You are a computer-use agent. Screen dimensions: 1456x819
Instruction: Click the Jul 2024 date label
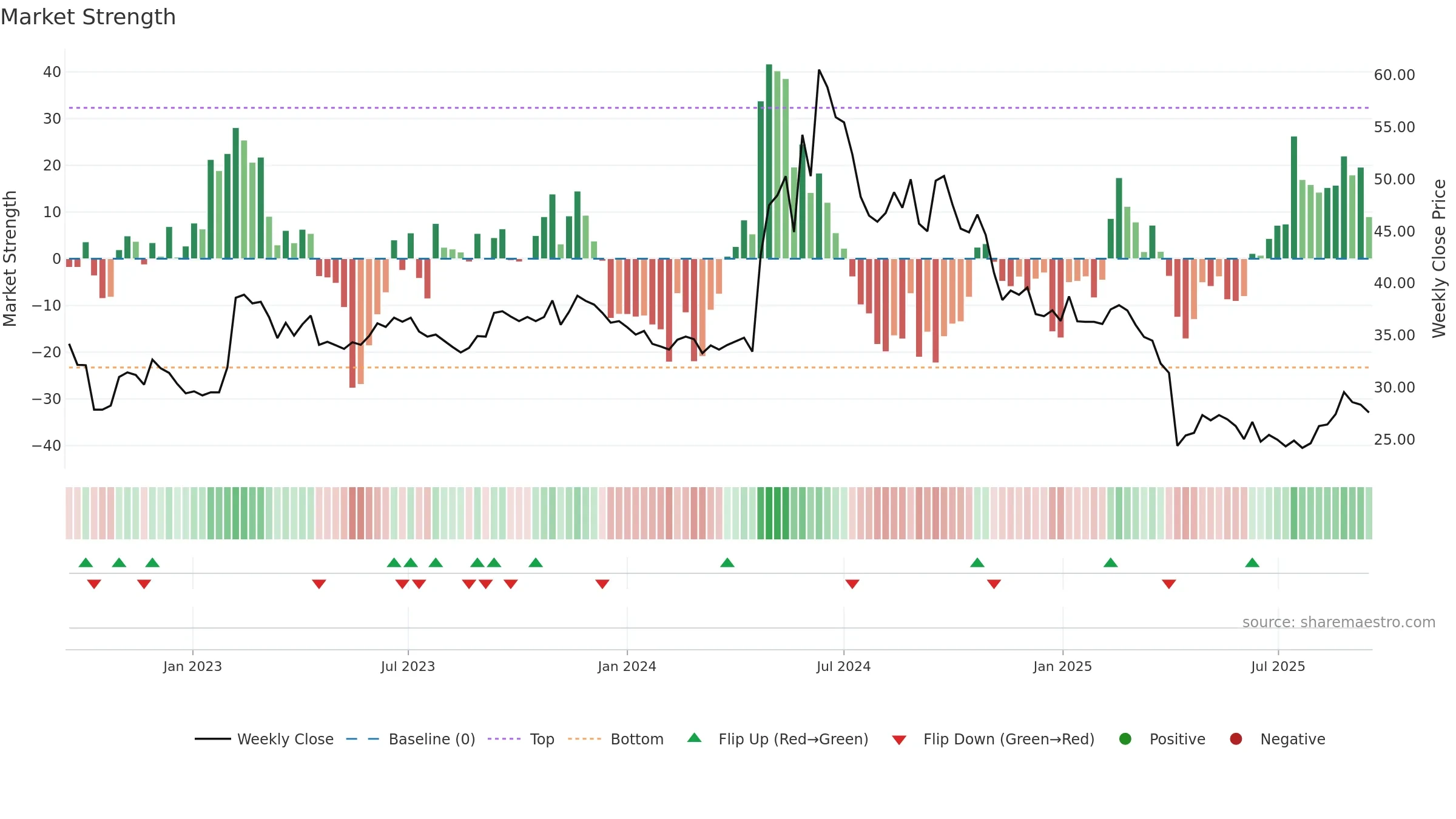click(x=843, y=666)
